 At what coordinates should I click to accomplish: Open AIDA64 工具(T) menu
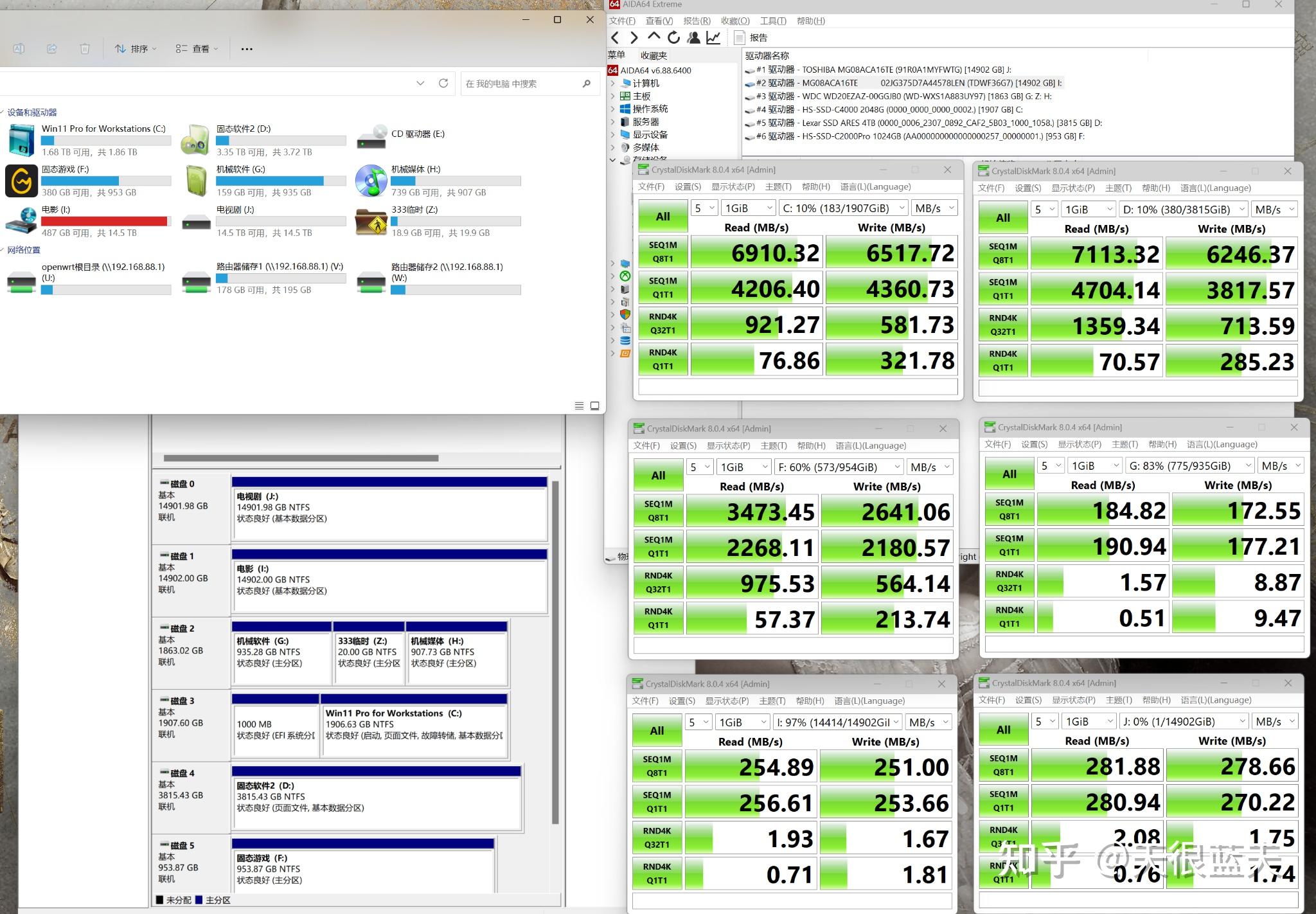(772, 21)
